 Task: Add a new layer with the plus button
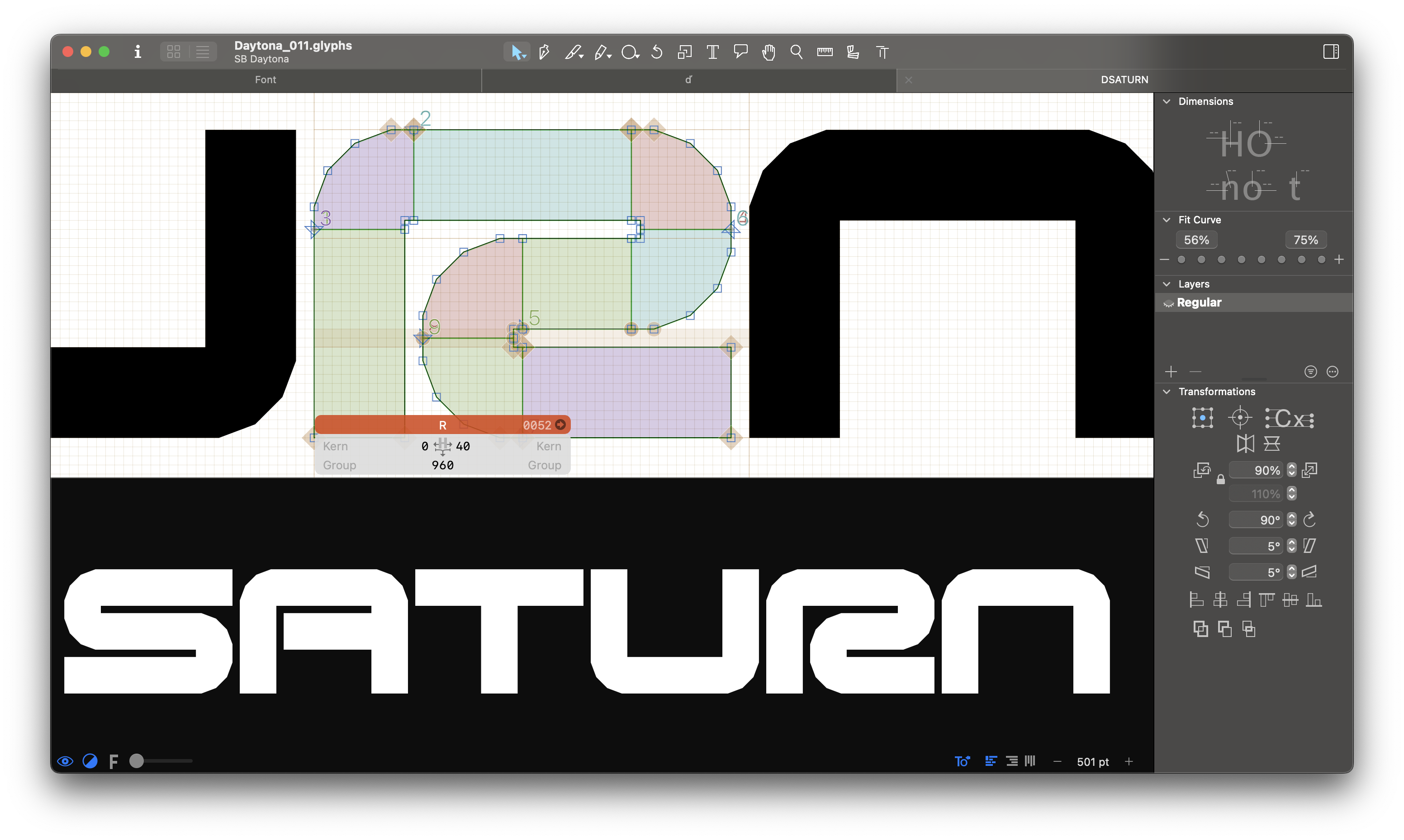coord(1171,371)
